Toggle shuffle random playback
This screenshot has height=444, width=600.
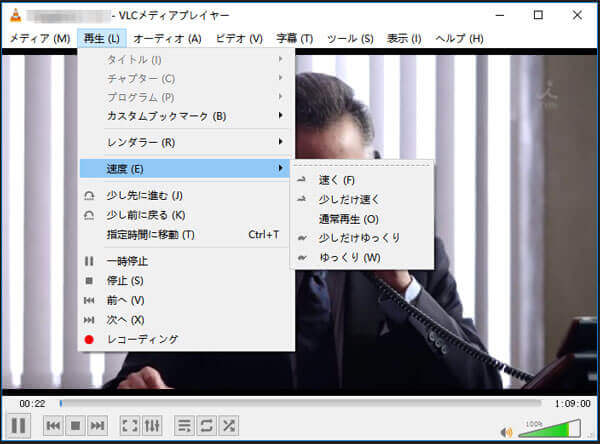[229, 426]
